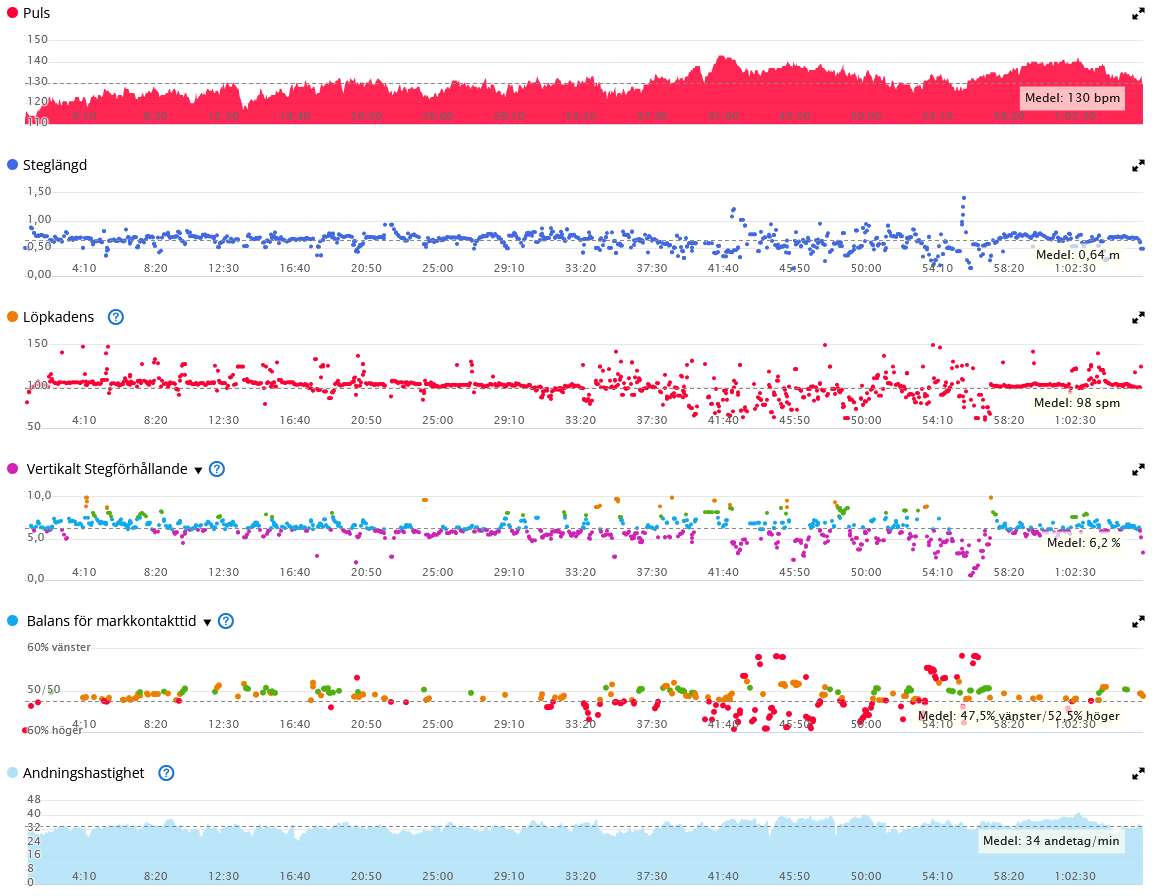This screenshot has height=896, width=1155.
Task: Click the red Puls legend dot
Action: pos(12,13)
